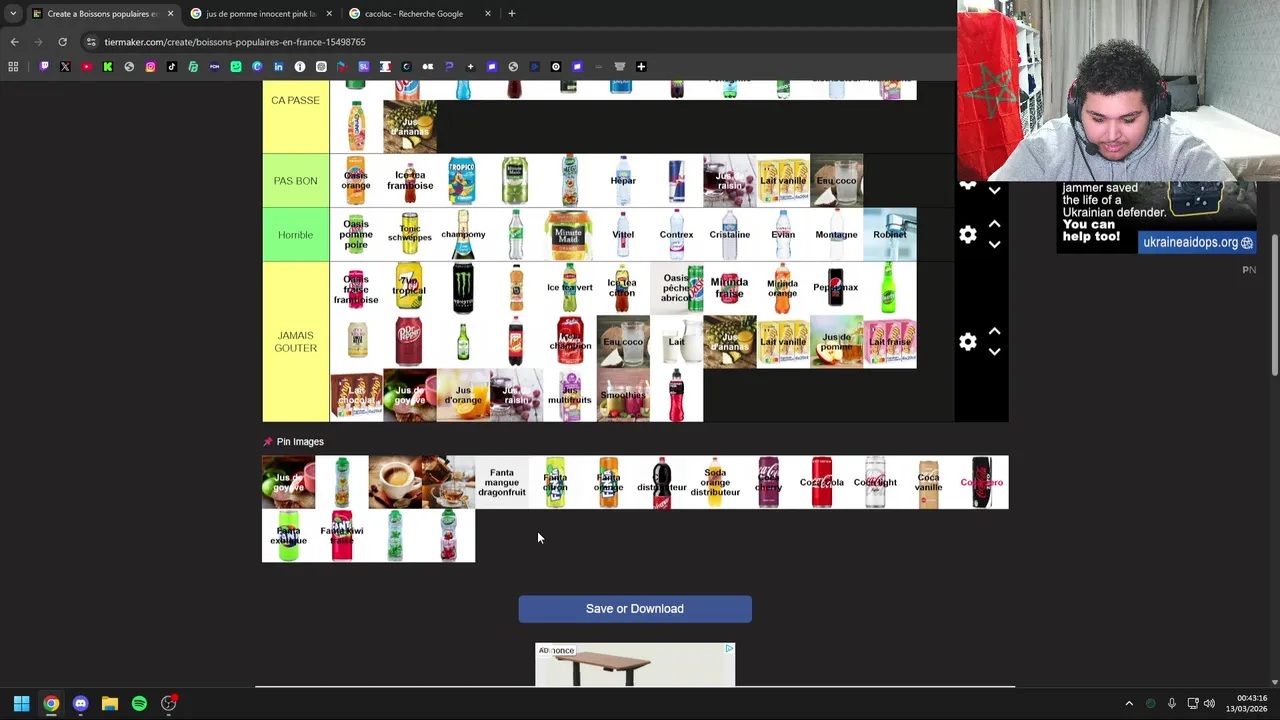
Task: Open volume control in system tray
Action: [1209, 703]
